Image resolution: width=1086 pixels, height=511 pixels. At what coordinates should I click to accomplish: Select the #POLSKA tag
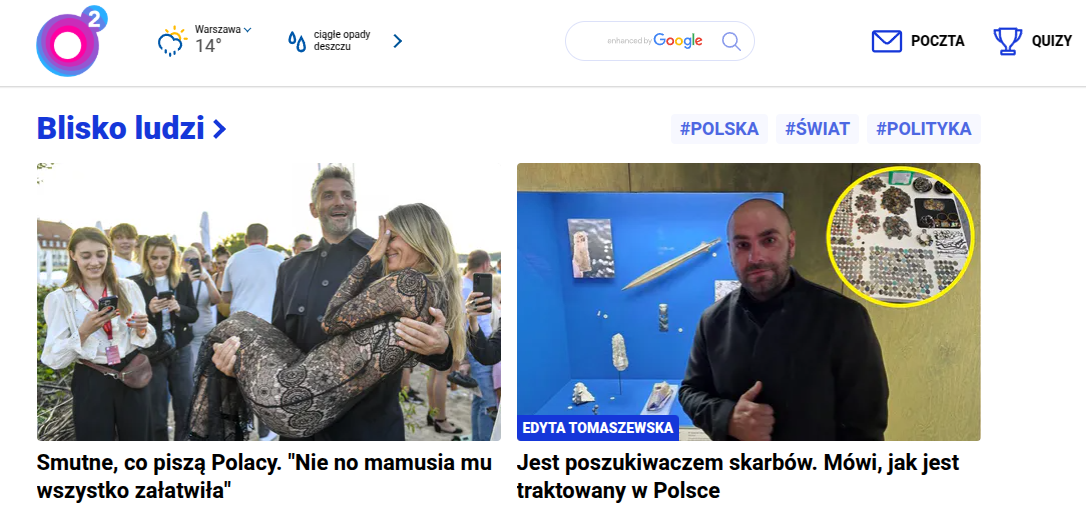719,129
